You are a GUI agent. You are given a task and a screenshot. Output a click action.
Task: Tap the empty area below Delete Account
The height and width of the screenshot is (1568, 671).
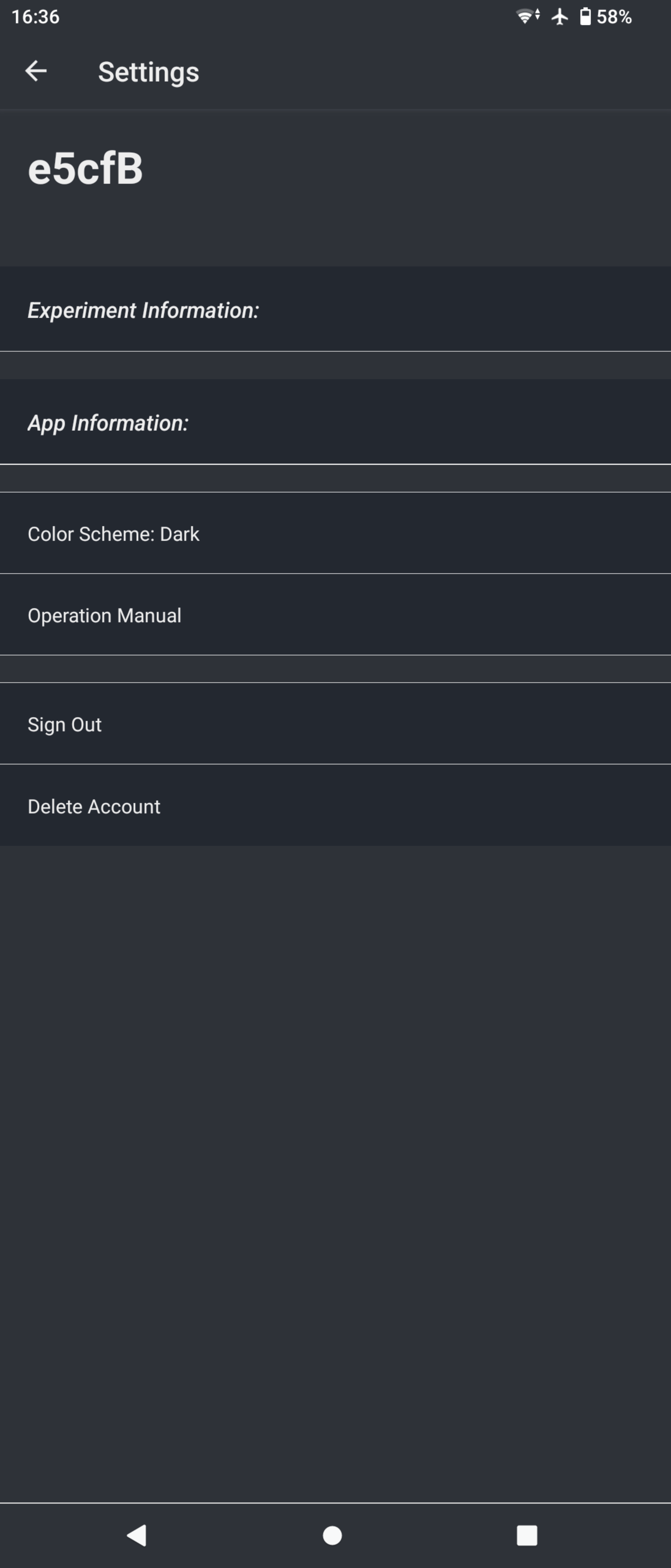click(335, 1174)
